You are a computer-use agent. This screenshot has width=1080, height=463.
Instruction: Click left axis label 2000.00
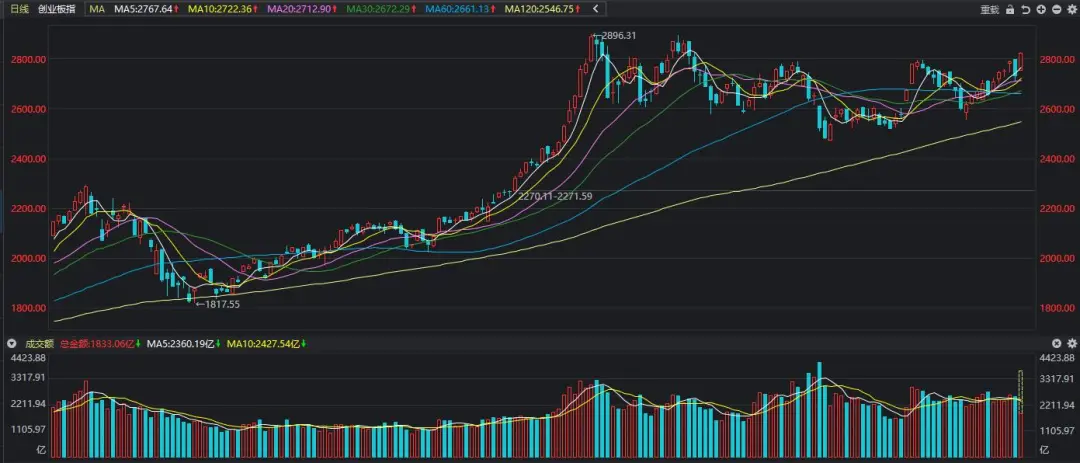[29, 258]
